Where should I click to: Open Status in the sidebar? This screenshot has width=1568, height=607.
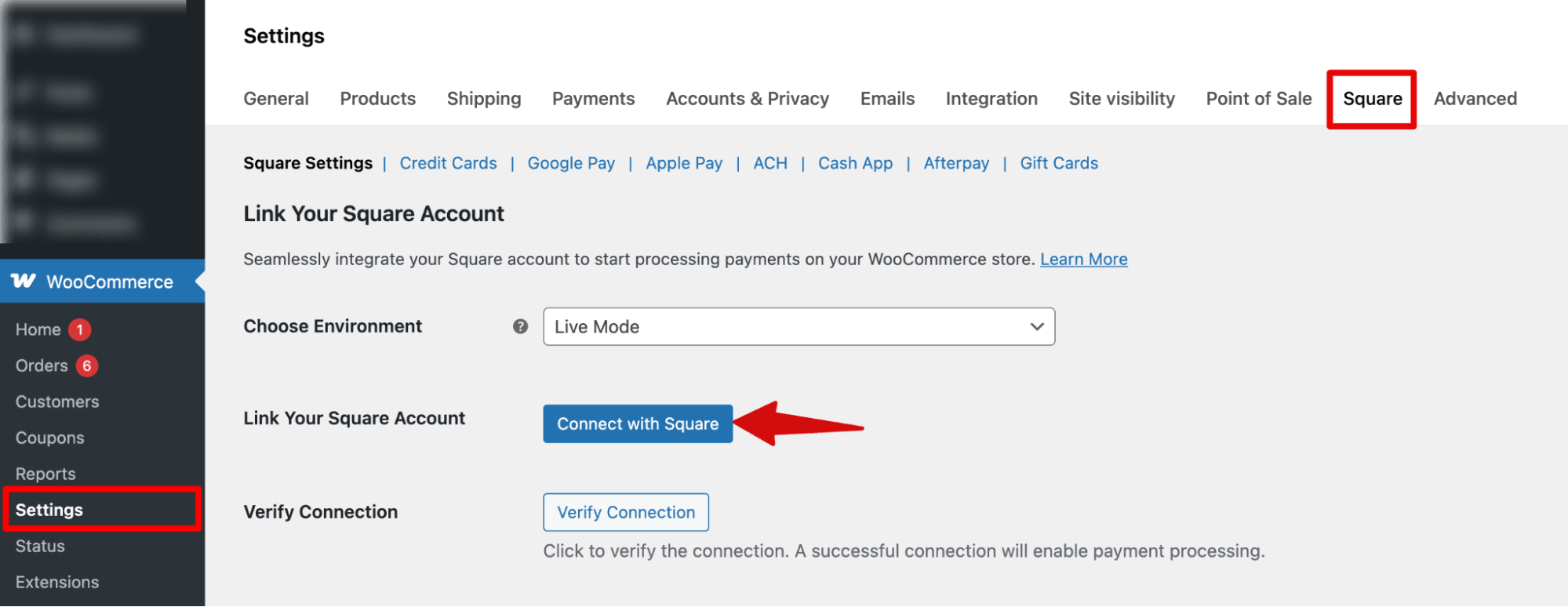click(x=40, y=547)
